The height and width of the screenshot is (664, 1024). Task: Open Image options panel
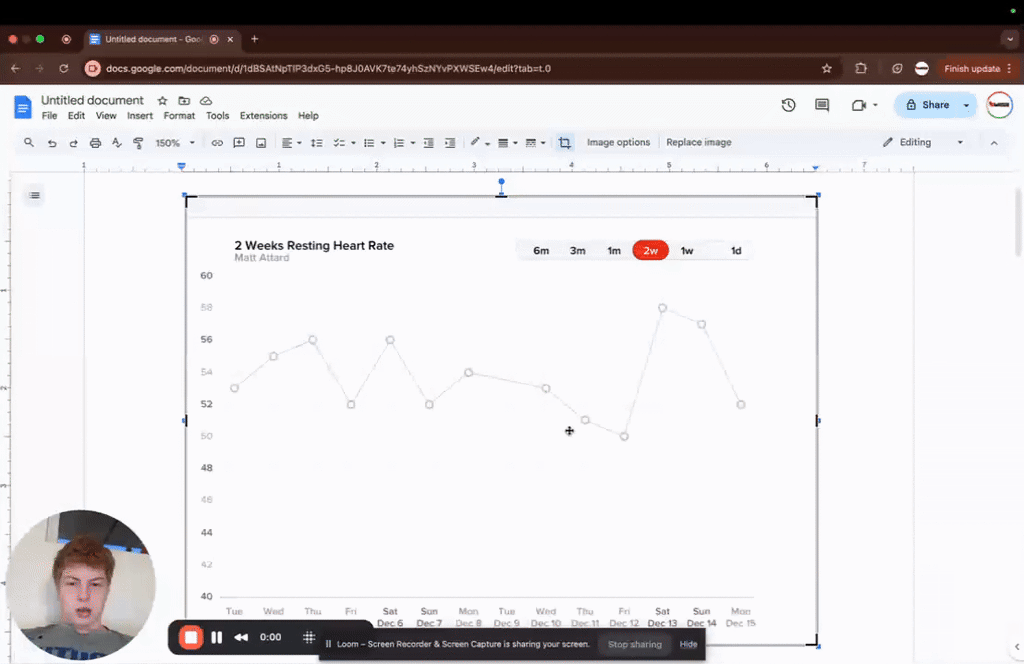[618, 142]
